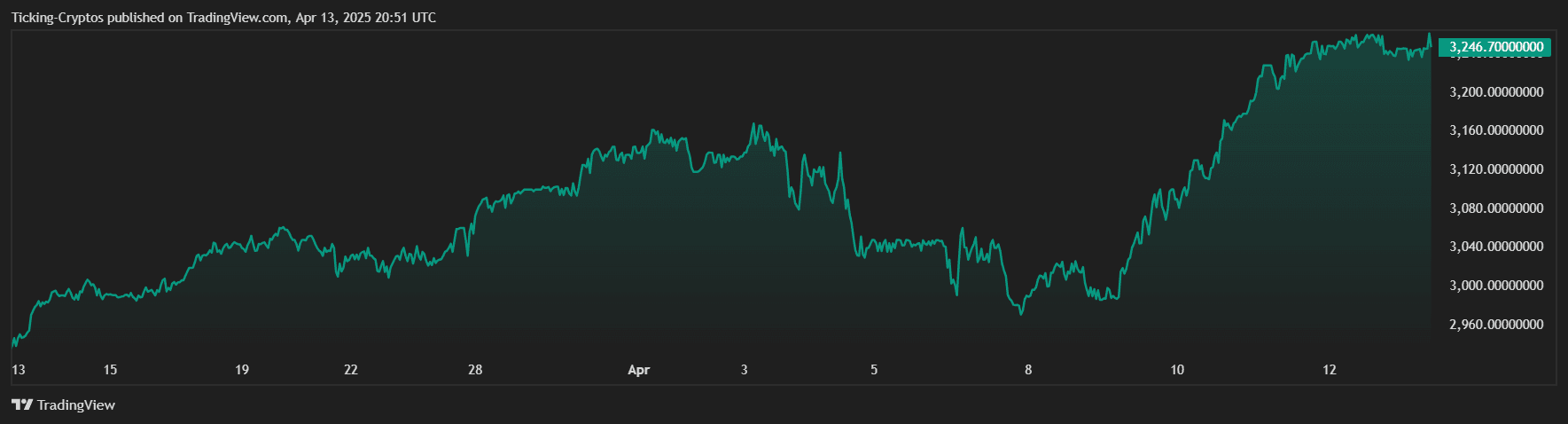
Task: Click the 3,000 price axis label
Action: tap(1495, 286)
